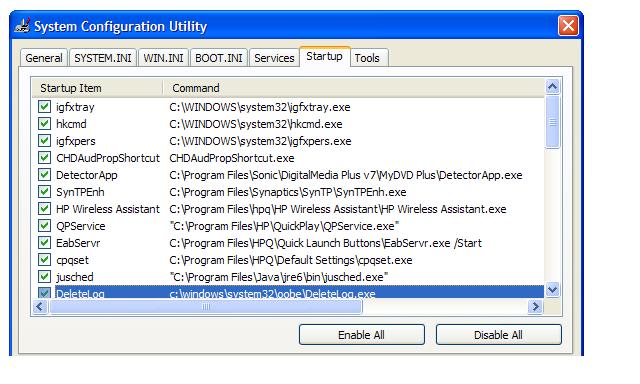The height and width of the screenshot is (384, 640).
Task: Sort by Command column header
Action: [x=353, y=88]
